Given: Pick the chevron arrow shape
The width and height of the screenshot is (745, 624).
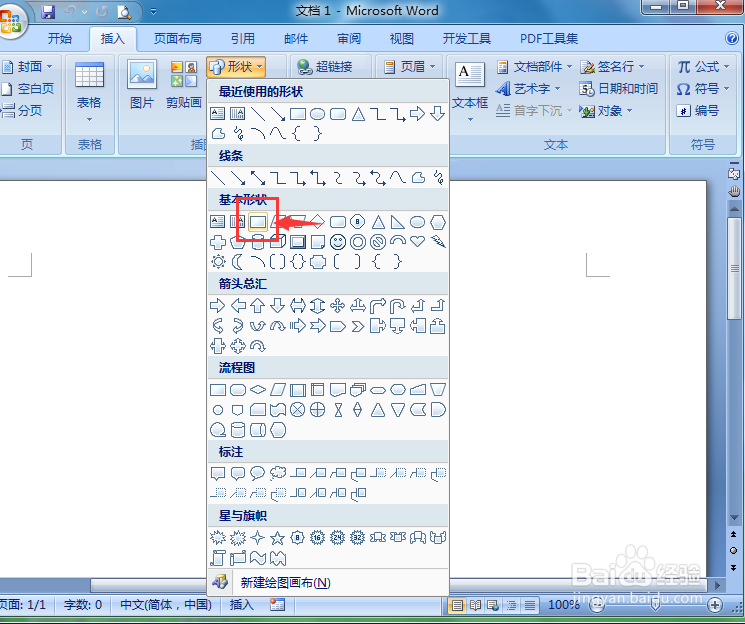Looking at the screenshot, I should pyautogui.click(x=358, y=326).
